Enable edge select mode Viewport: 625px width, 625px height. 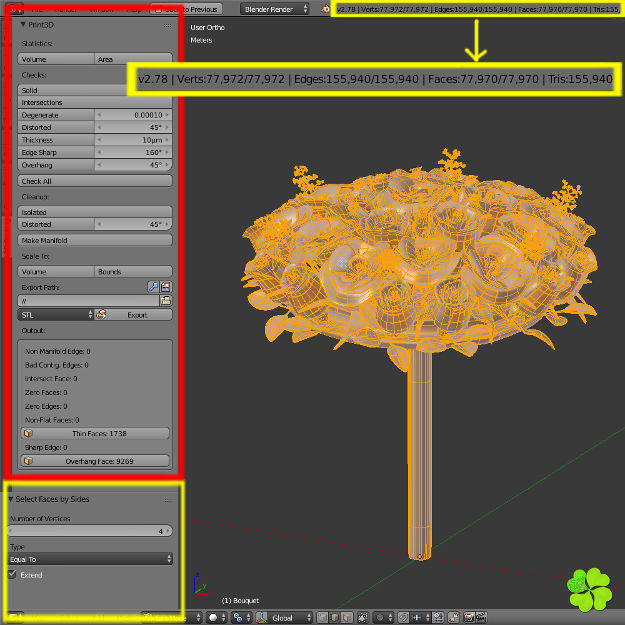(x=334, y=617)
